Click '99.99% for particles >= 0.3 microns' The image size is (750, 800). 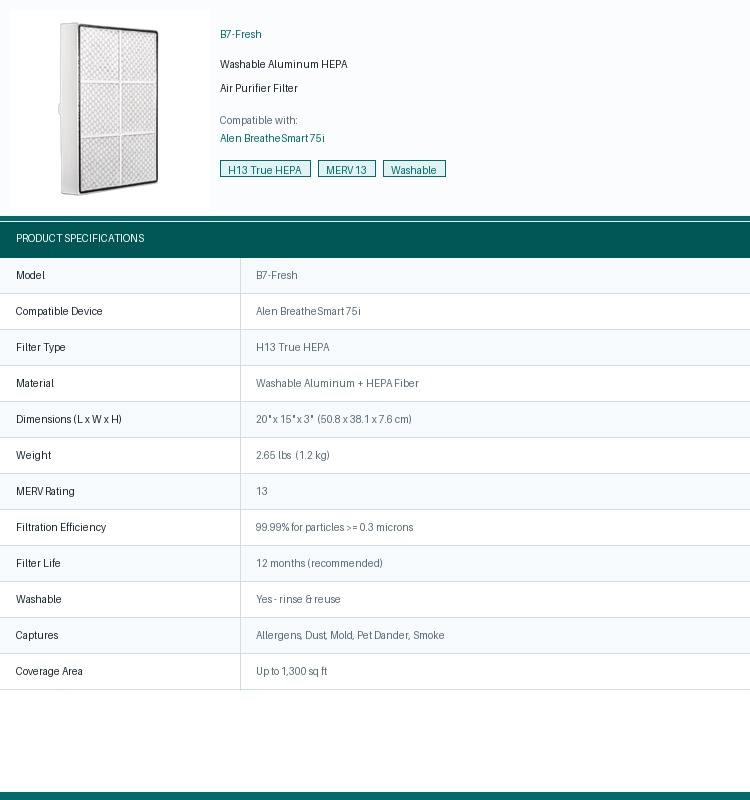(334, 528)
